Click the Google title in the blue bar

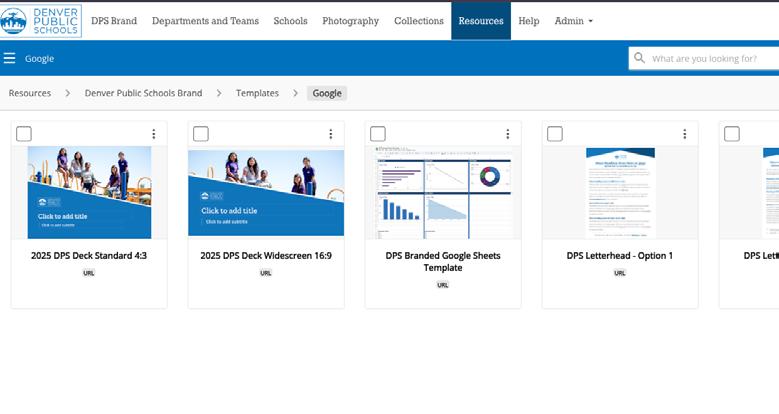pyautogui.click(x=39, y=59)
